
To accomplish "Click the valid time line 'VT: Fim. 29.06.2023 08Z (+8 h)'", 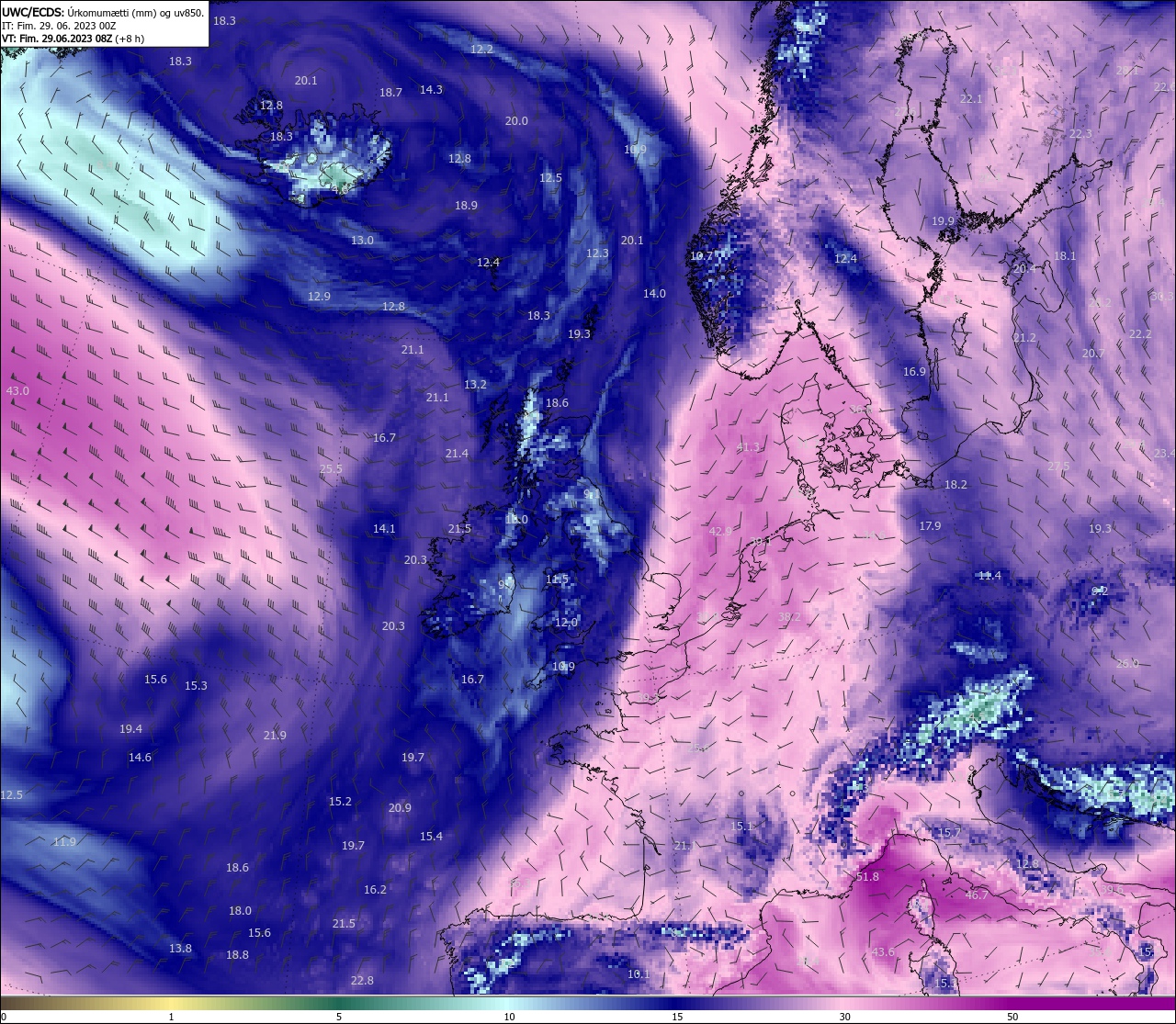I will click(73, 39).
